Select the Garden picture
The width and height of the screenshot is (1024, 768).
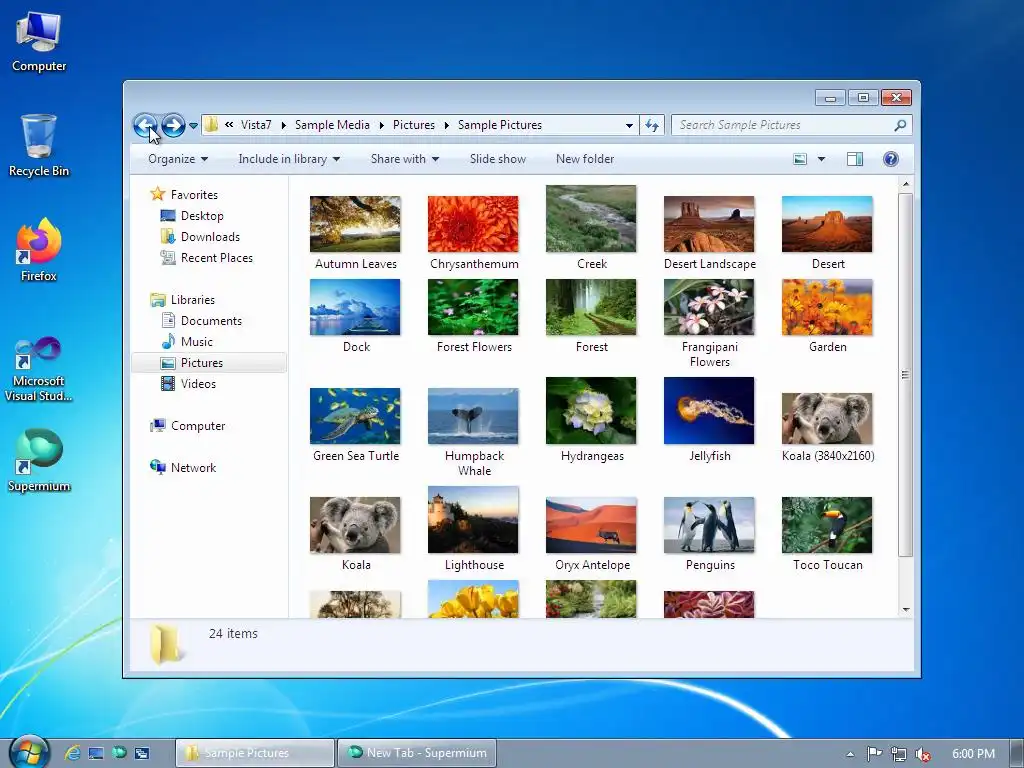click(x=827, y=316)
